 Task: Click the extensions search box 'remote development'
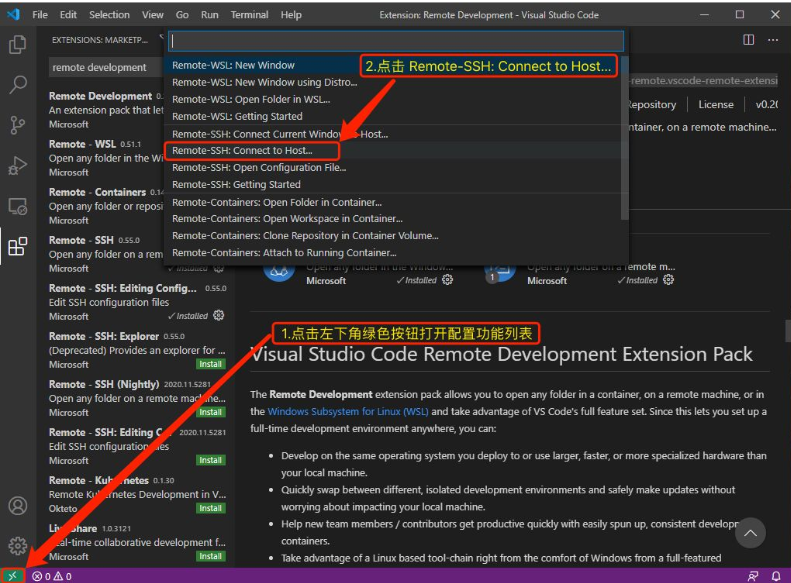click(x=107, y=67)
